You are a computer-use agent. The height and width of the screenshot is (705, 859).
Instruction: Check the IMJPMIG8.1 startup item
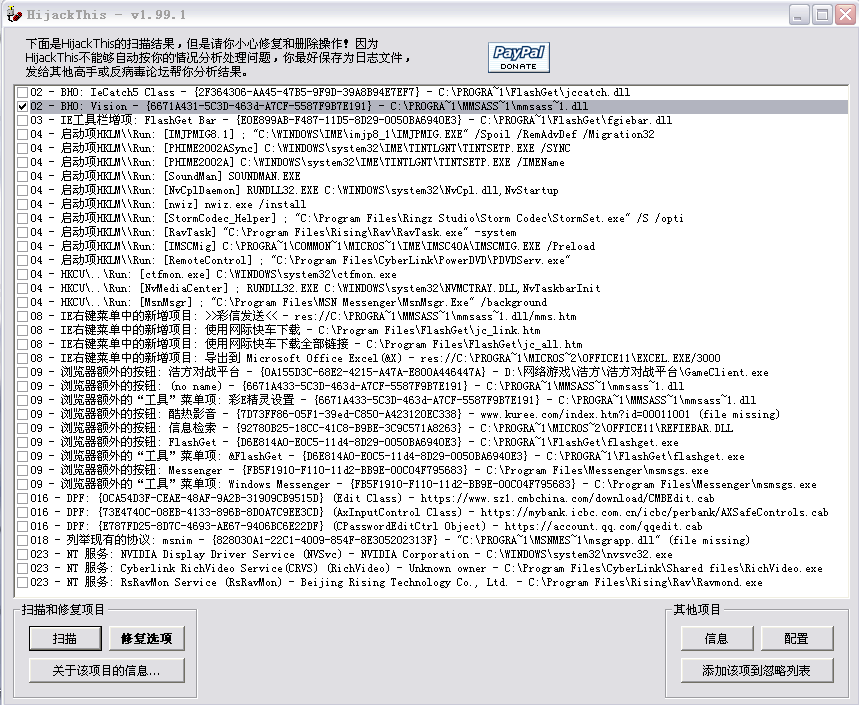pos(22,134)
